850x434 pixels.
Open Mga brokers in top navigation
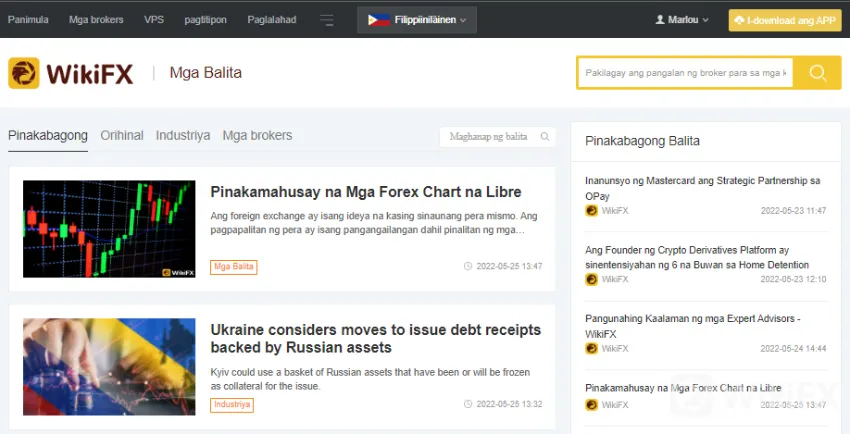point(96,20)
